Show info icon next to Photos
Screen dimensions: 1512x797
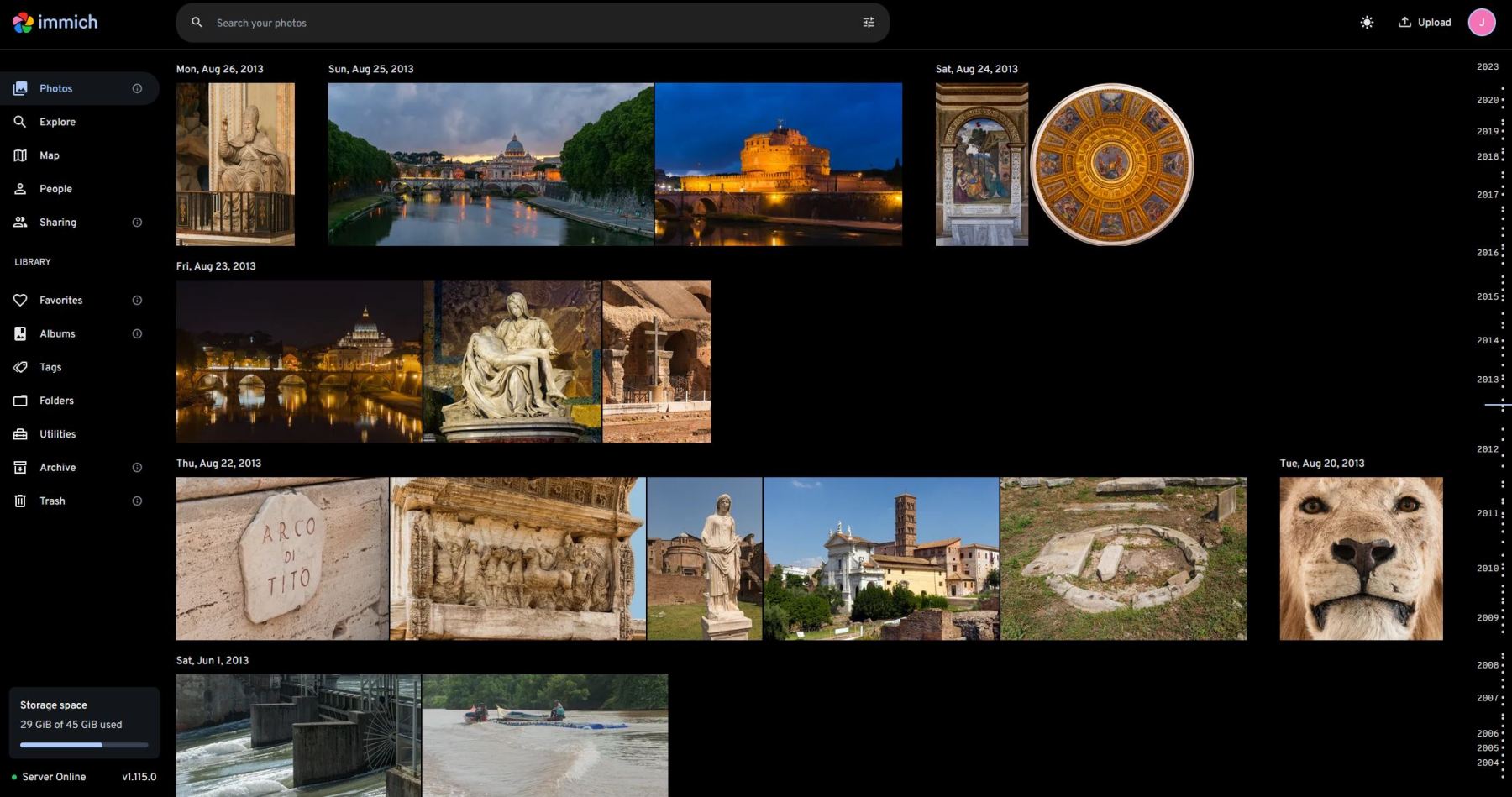[x=137, y=88]
